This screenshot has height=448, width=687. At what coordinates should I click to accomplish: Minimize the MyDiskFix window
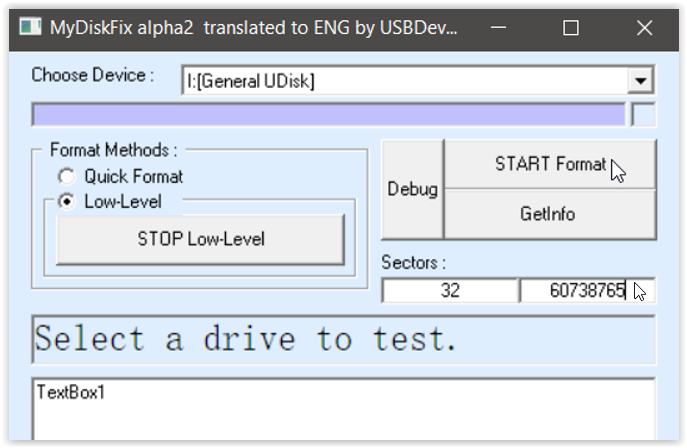[498, 28]
